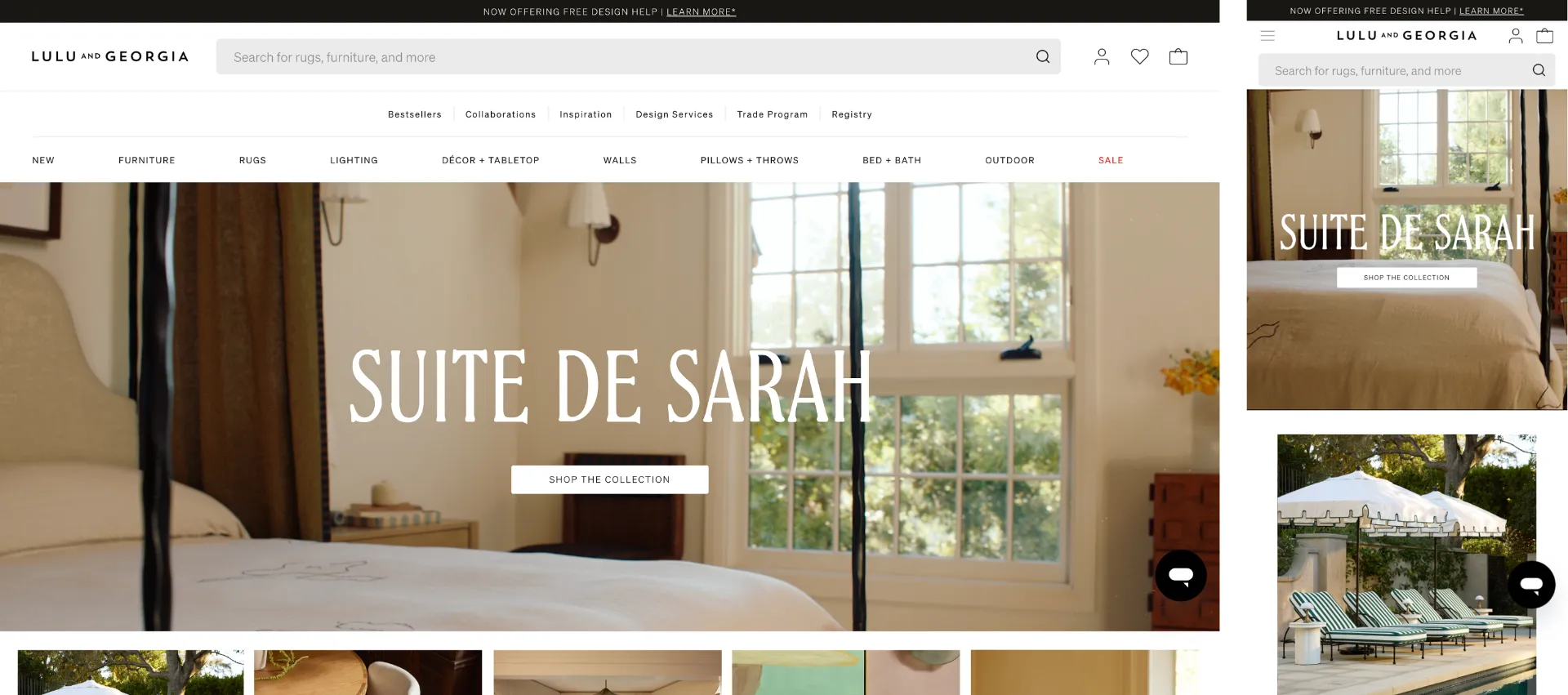Focus the desktop search input field
The width and height of the screenshot is (1568, 695).
coord(621,57)
